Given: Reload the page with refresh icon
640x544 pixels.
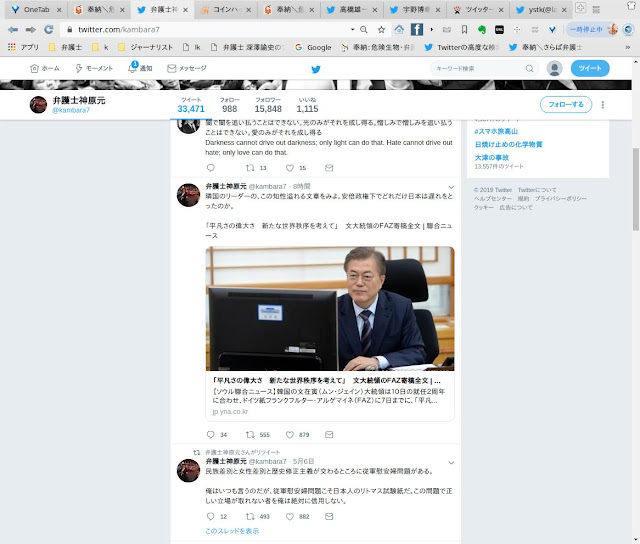Looking at the screenshot, I should [x=49, y=29].
